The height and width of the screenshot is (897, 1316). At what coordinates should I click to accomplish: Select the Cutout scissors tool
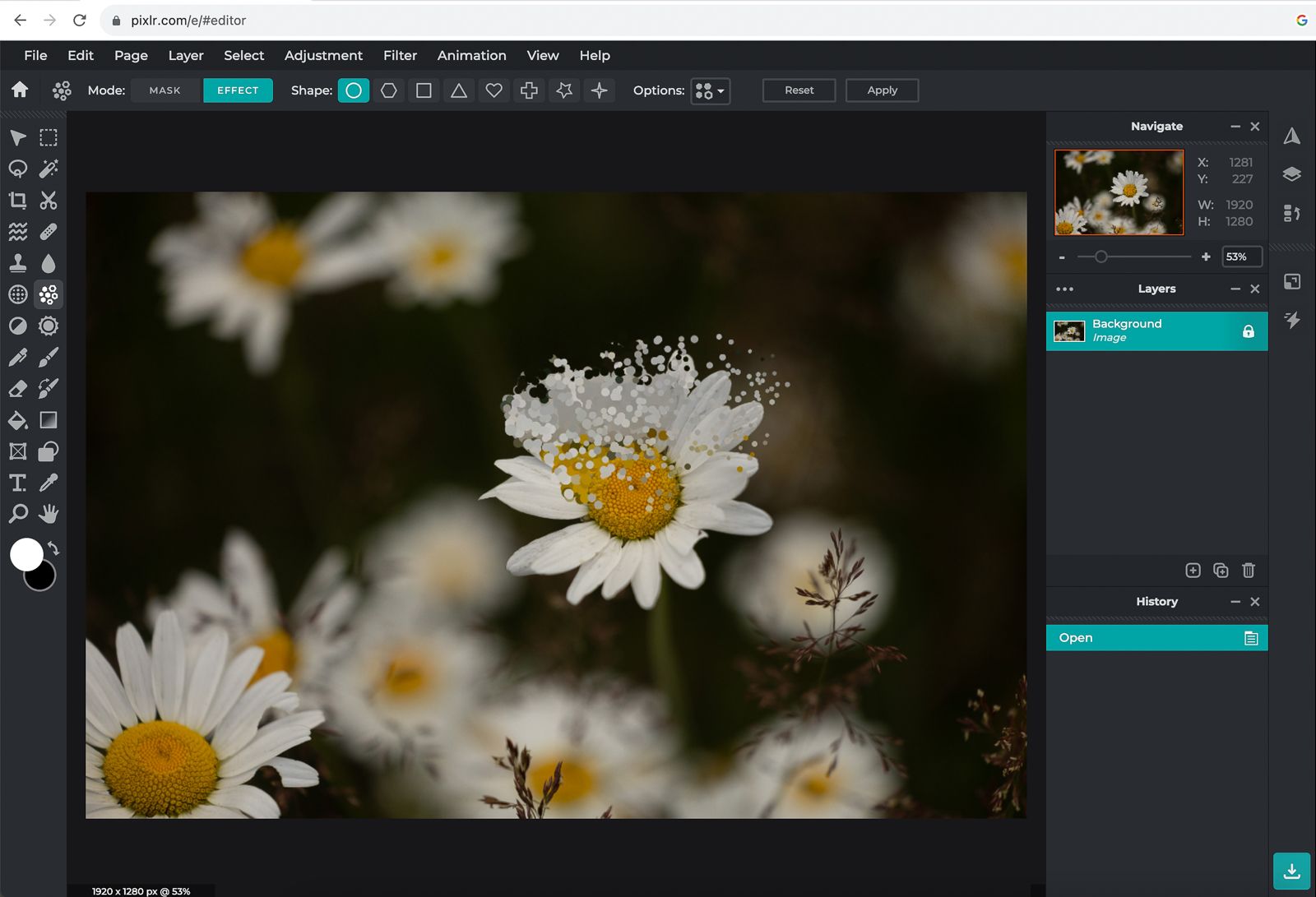tap(49, 200)
